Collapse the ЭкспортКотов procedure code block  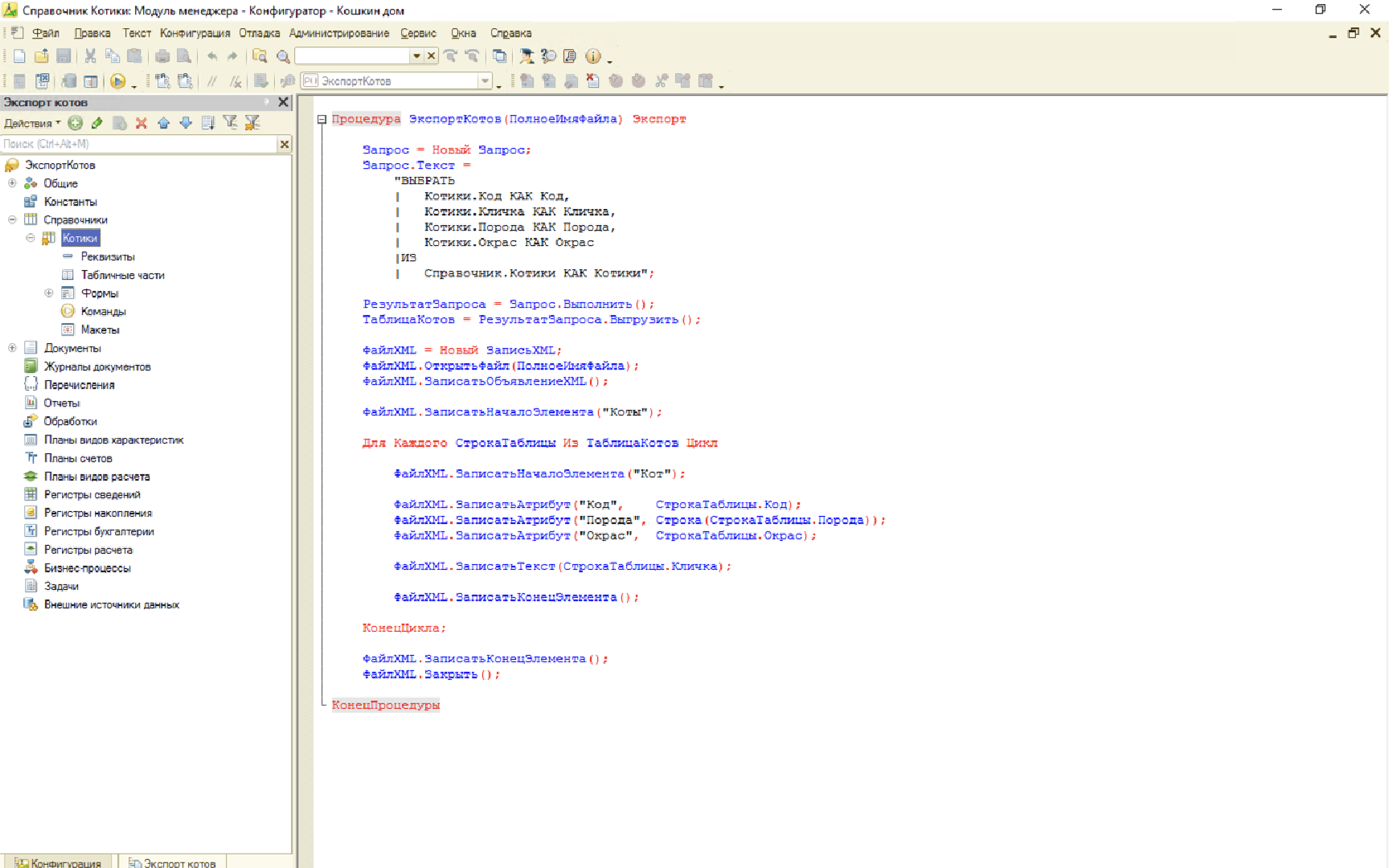point(322,119)
